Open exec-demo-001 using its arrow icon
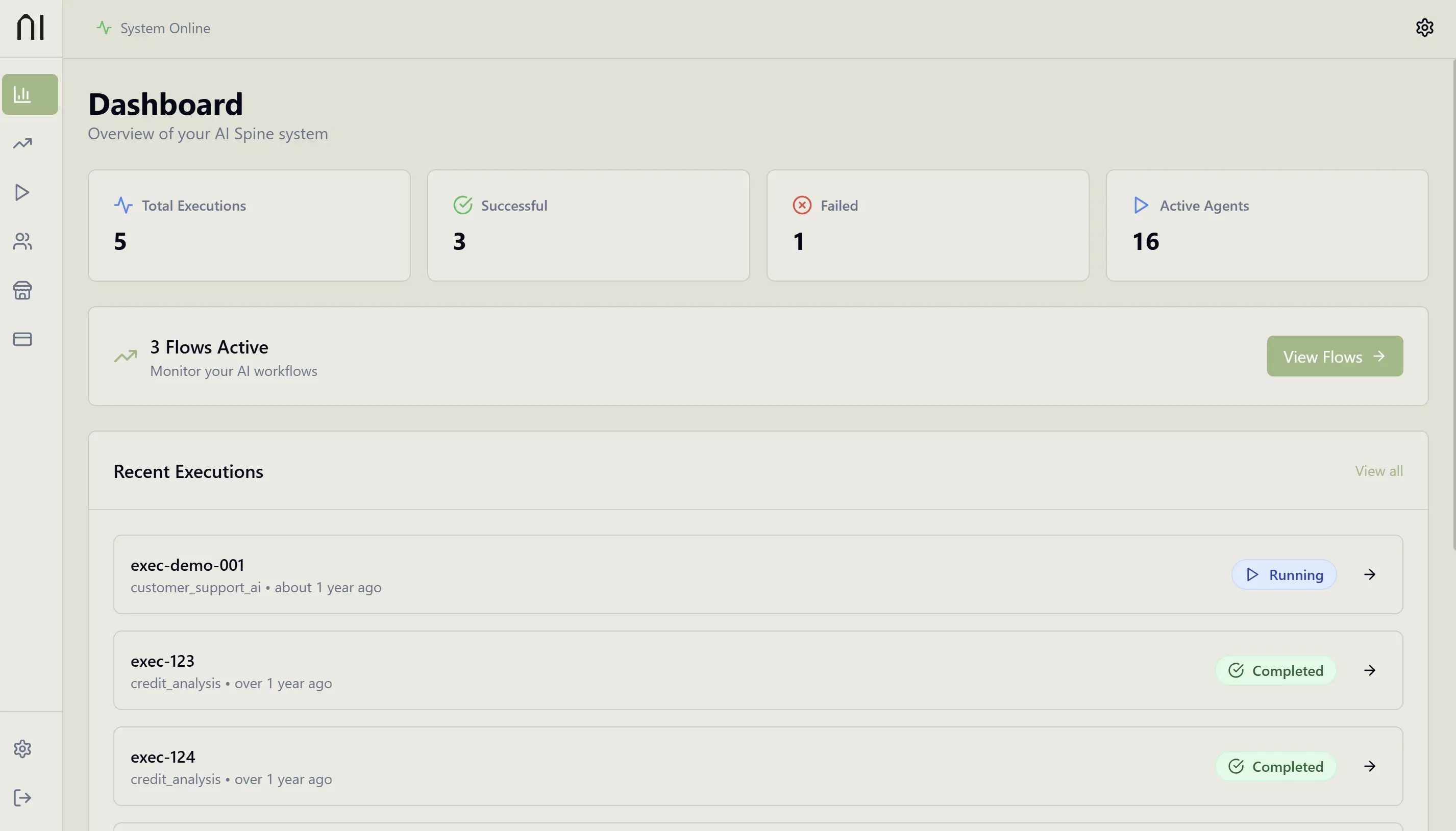 point(1370,574)
